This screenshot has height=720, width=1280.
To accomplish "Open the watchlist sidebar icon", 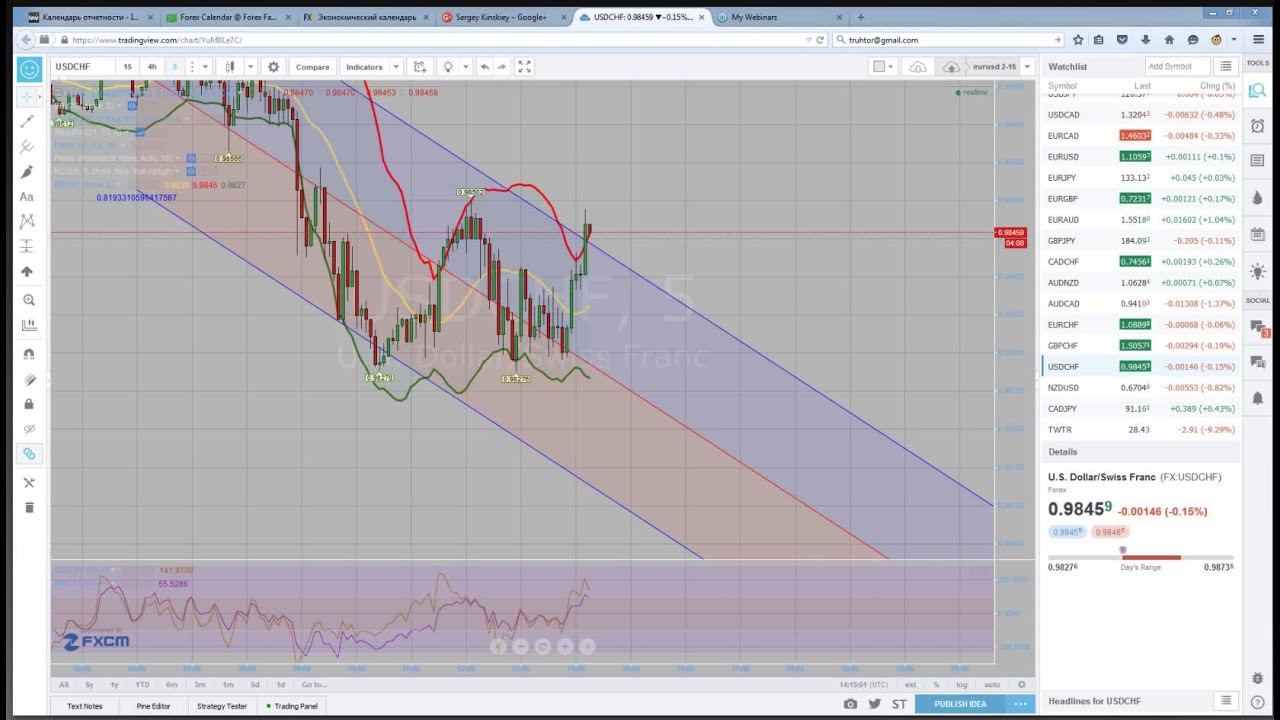I will point(1258,91).
